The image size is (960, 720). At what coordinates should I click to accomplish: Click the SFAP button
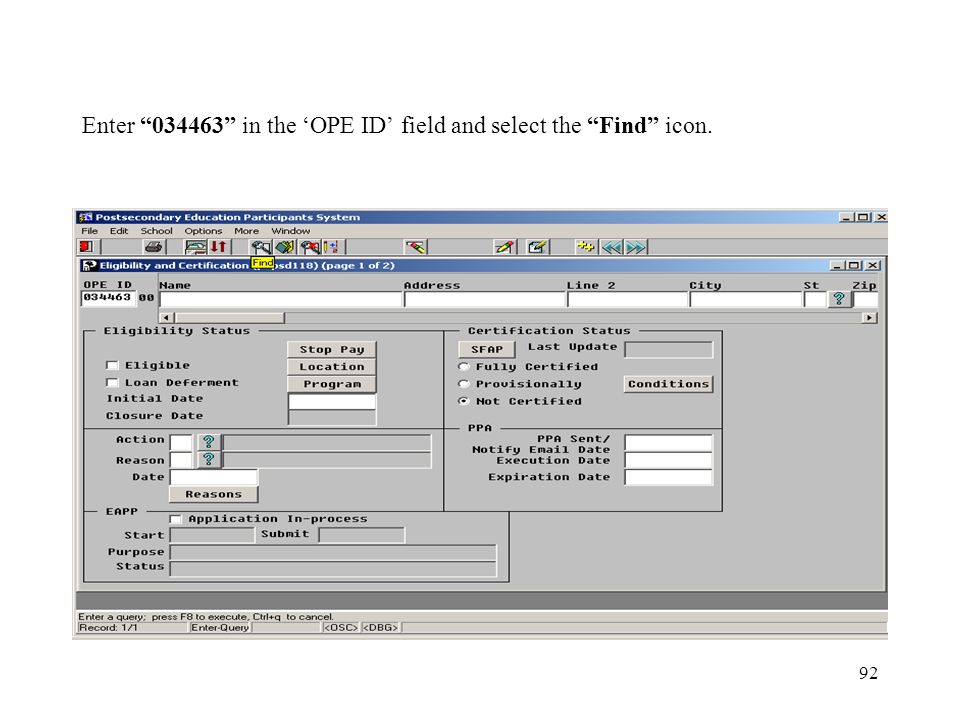(487, 349)
